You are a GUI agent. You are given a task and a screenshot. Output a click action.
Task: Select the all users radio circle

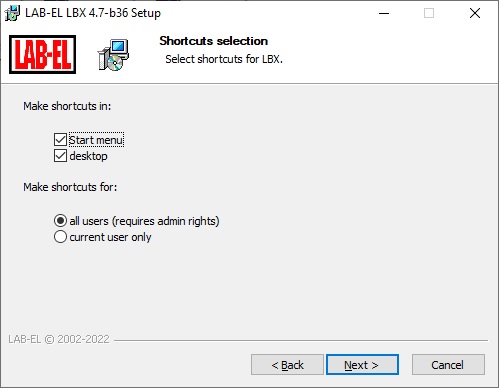60,221
